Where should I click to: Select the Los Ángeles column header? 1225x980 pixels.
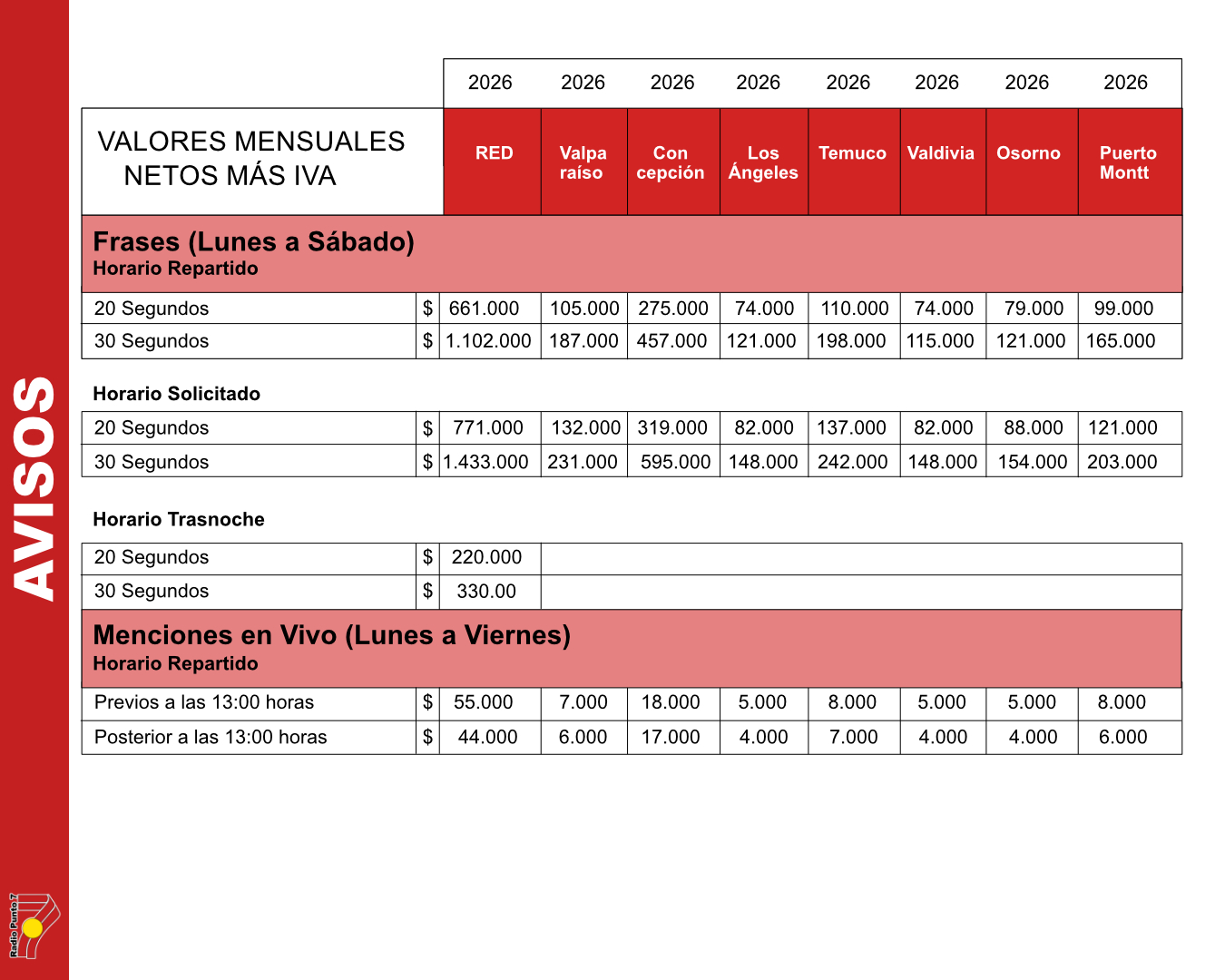tap(763, 162)
